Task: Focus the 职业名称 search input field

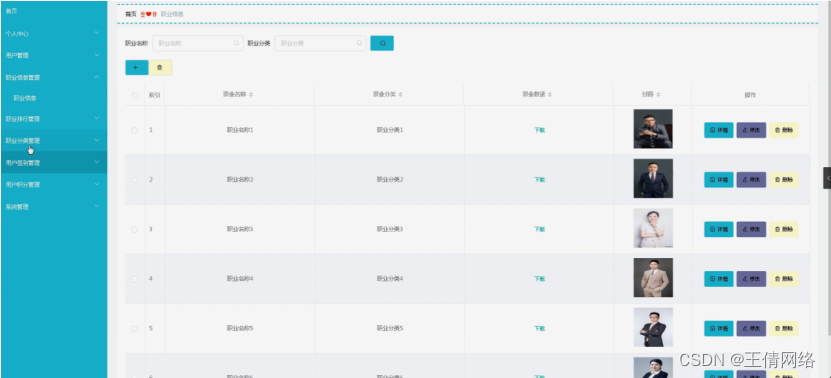Action: [198, 43]
